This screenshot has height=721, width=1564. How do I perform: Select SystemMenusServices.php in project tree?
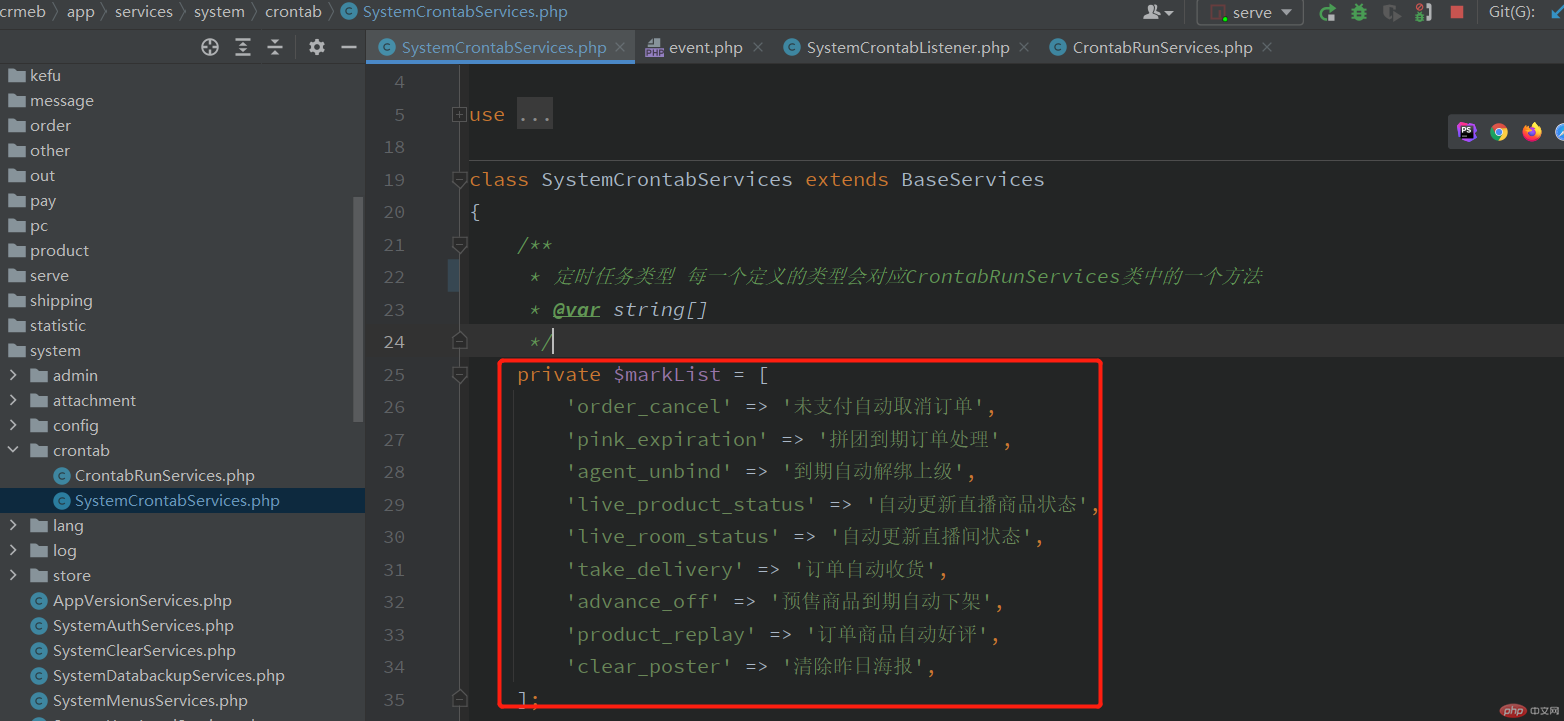150,701
